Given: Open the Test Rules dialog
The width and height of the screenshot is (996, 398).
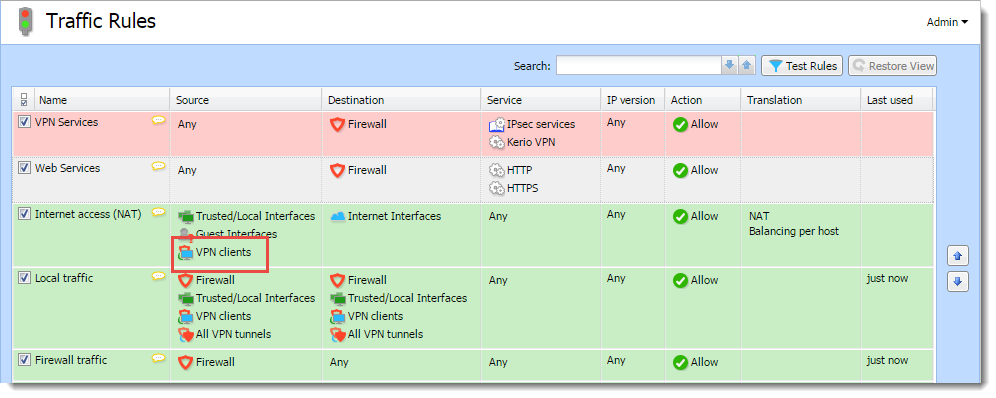Looking at the screenshot, I should click(802, 65).
